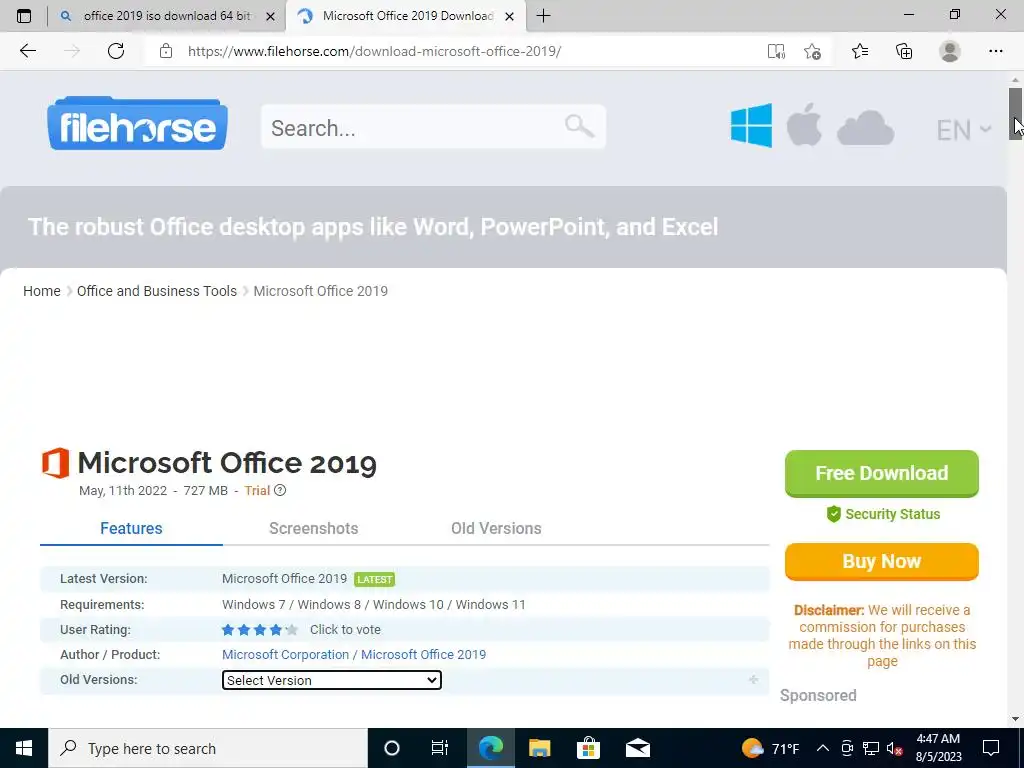Open the Collections icon
Image resolution: width=1024 pixels, height=768 pixels.
(904, 51)
